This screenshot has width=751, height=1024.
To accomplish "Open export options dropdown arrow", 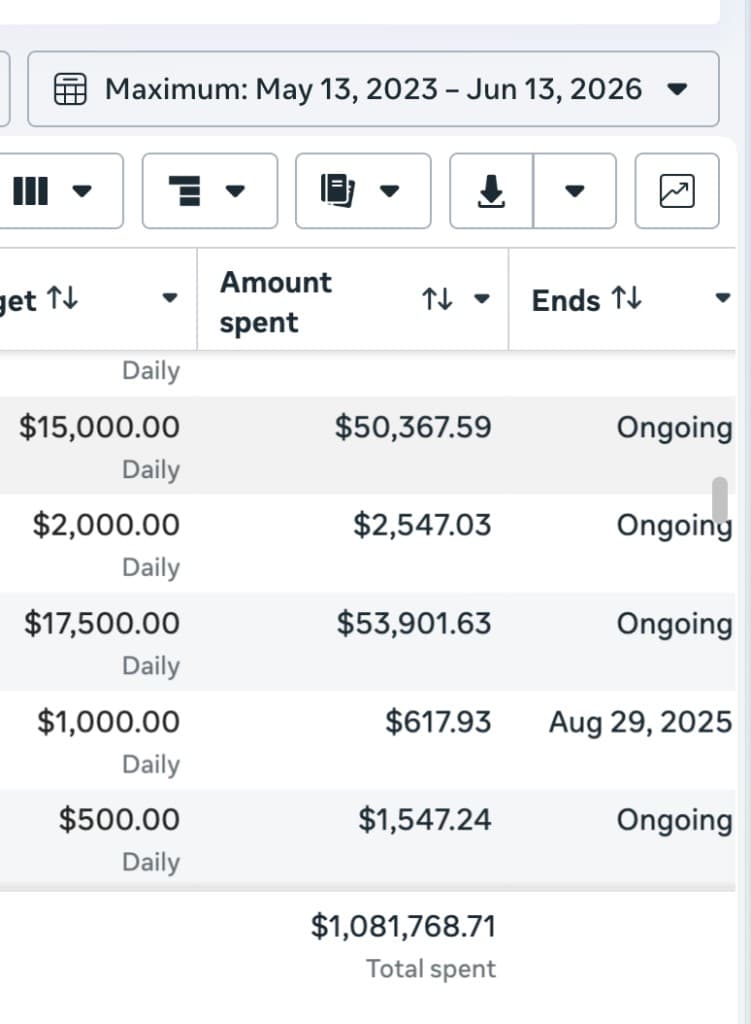I will click(574, 191).
